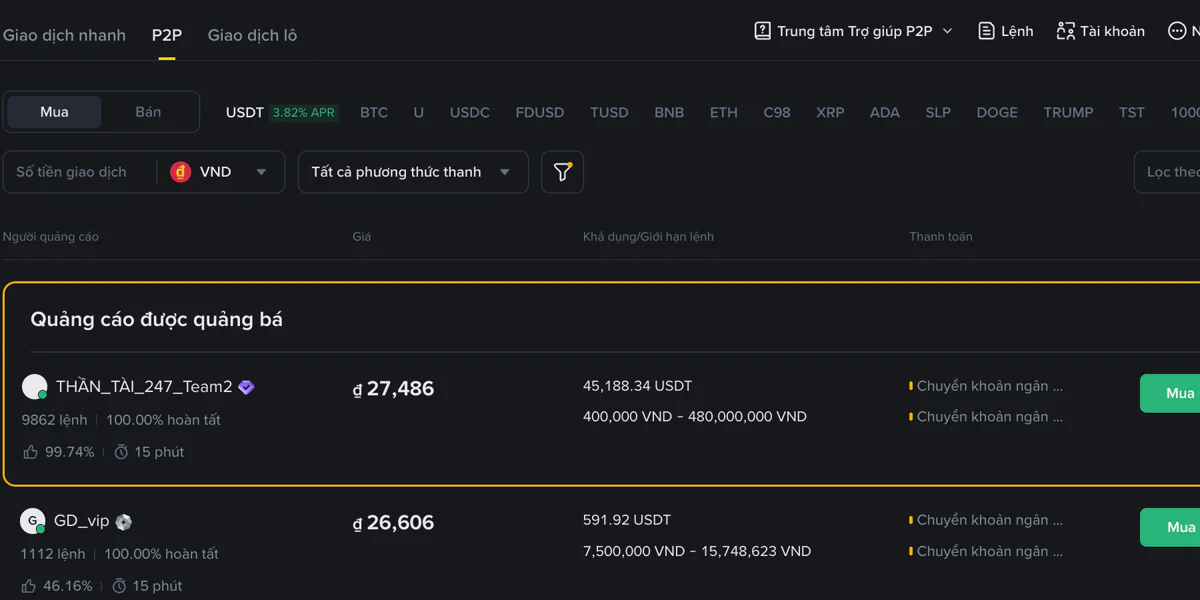Select ETH coin tab
This screenshot has width=1200, height=600.
724,112
